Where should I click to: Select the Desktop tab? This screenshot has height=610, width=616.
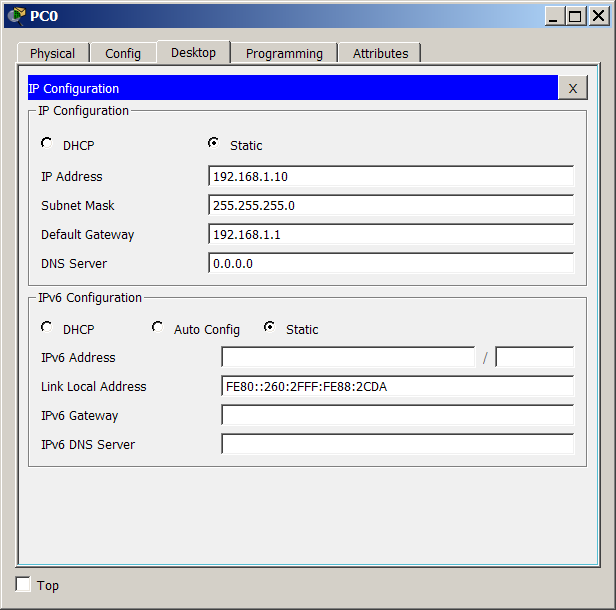click(193, 52)
